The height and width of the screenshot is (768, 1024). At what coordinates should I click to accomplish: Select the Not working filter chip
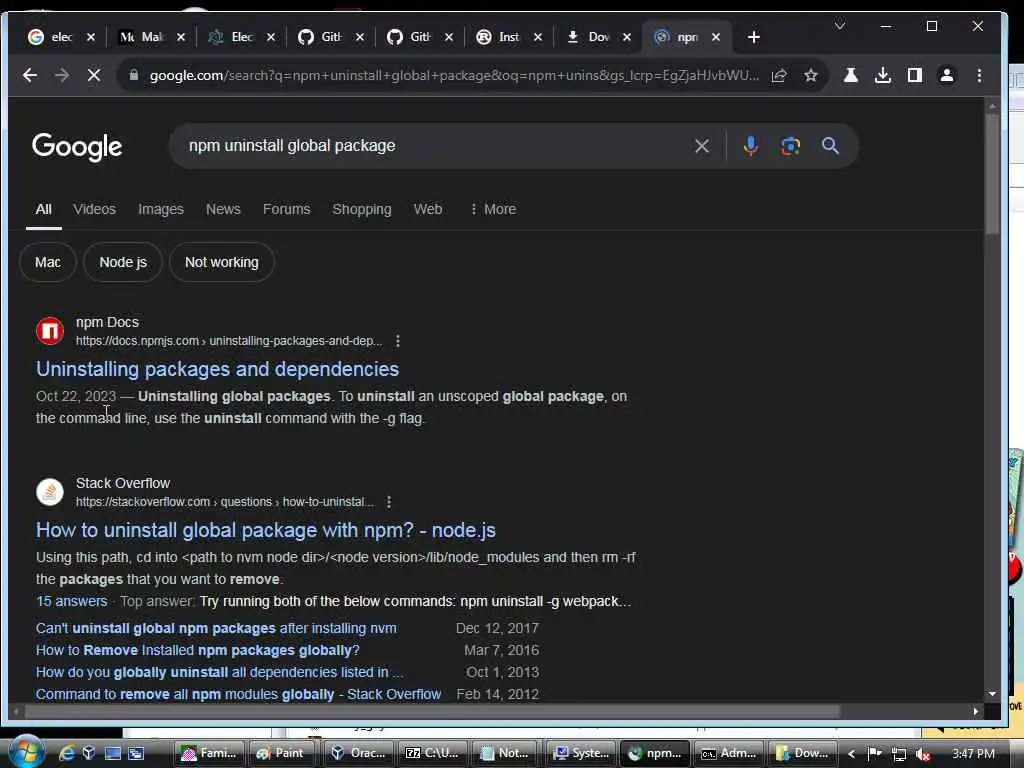(x=221, y=262)
